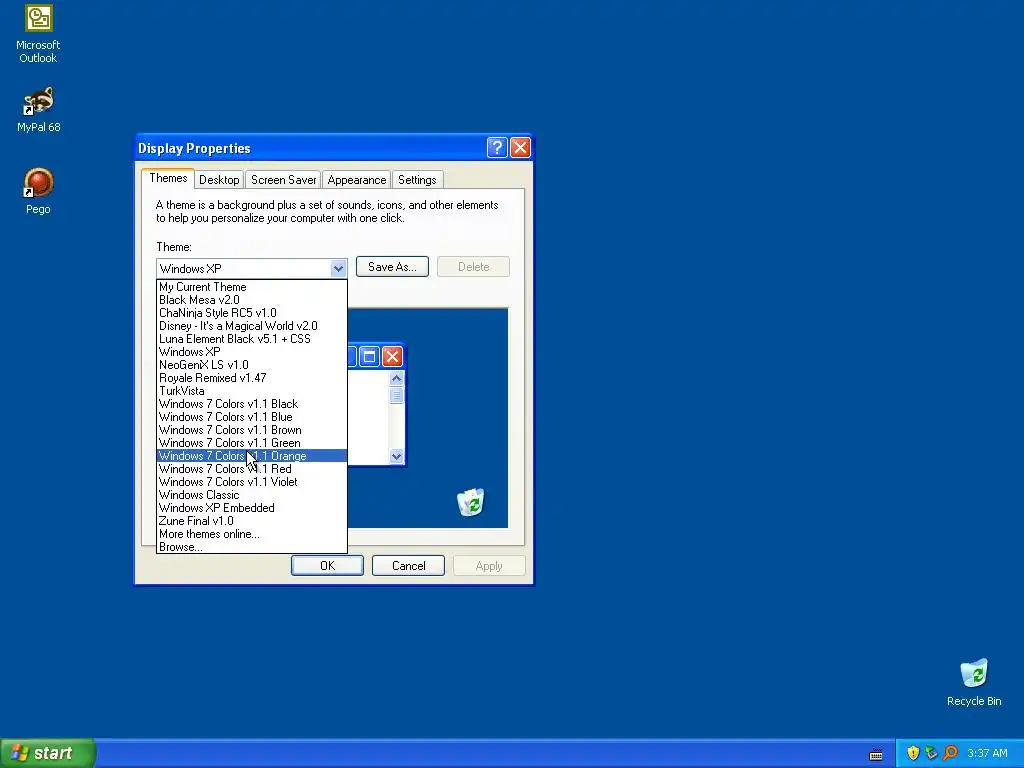
Task: Click the safely remove hardware tray icon
Action: point(931,753)
